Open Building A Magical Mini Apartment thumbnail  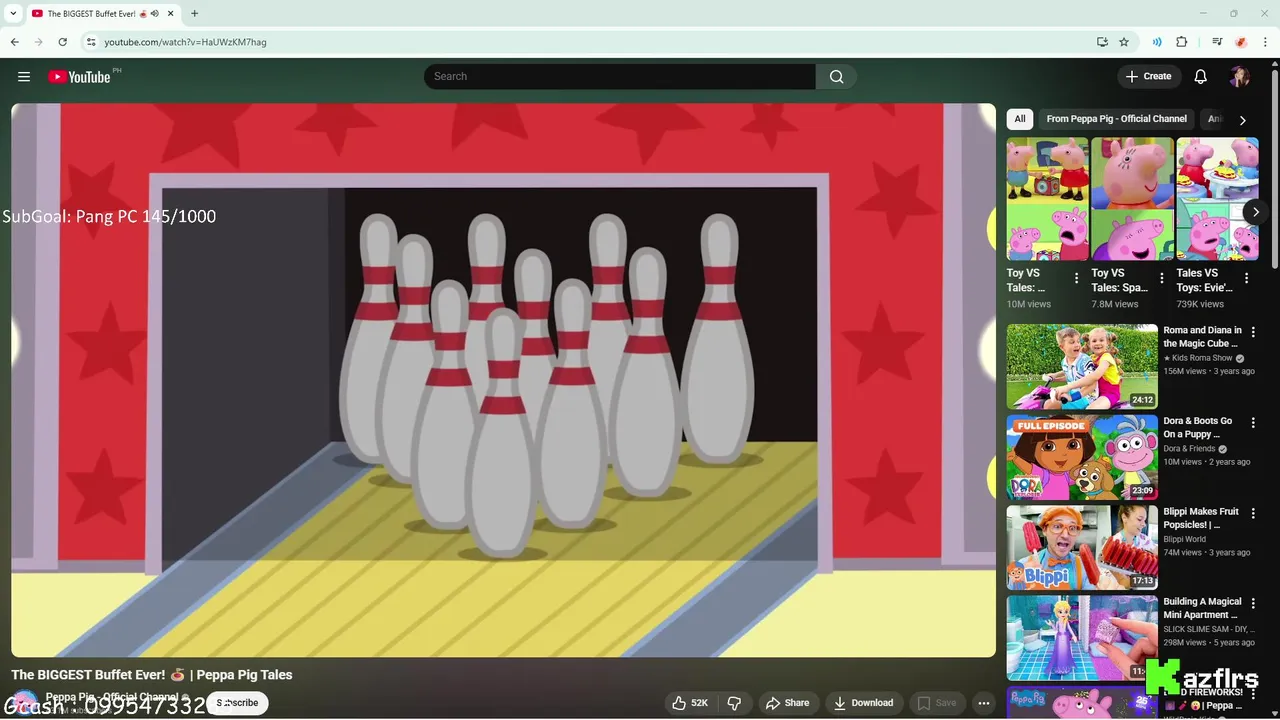tap(1082, 638)
